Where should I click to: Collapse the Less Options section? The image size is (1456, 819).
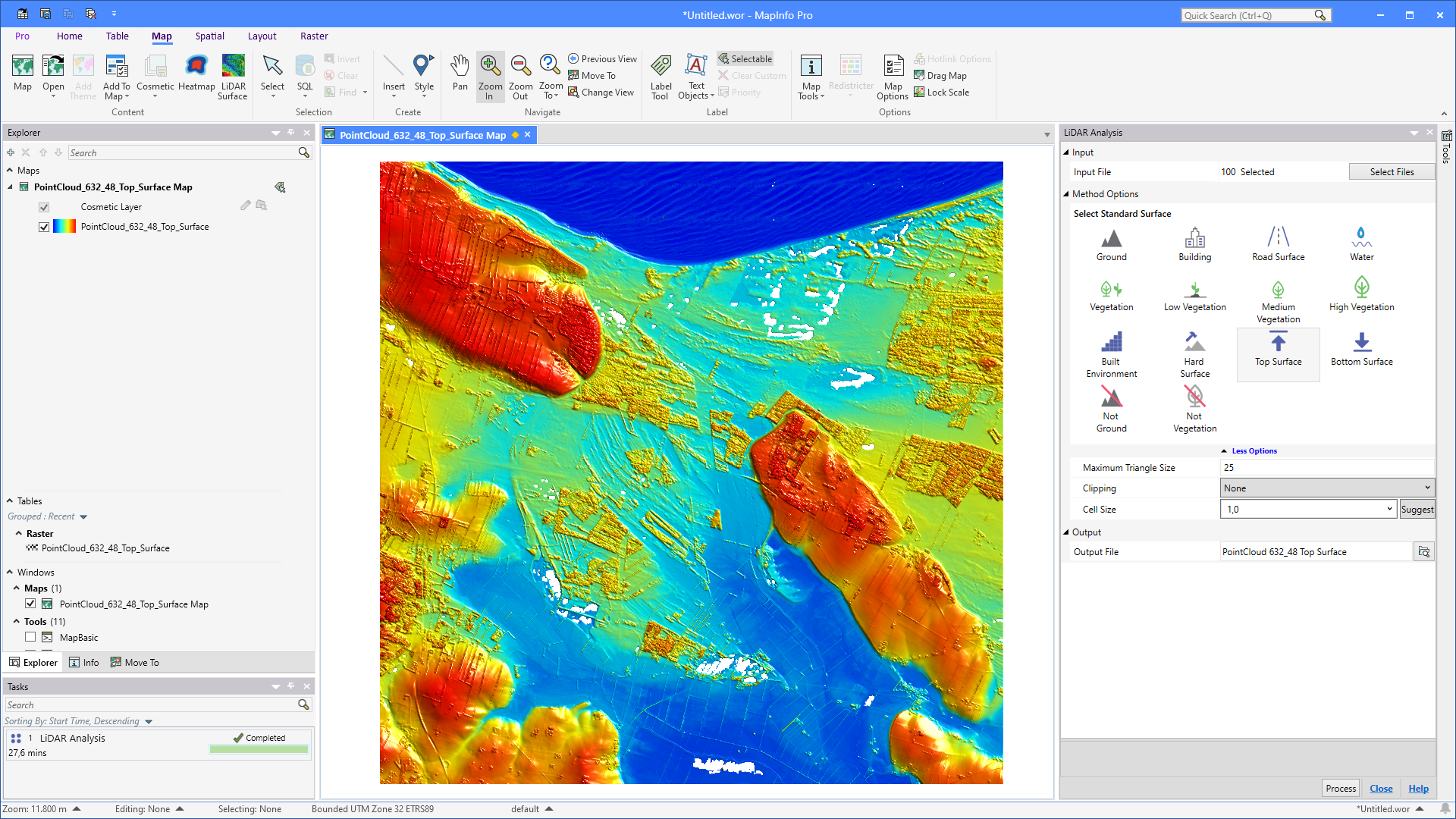(1249, 450)
